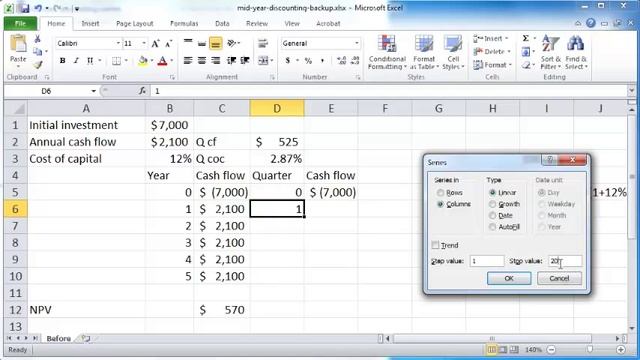The image size is (640, 360).
Task: Click the zoom out minus button
Action: 551,350
